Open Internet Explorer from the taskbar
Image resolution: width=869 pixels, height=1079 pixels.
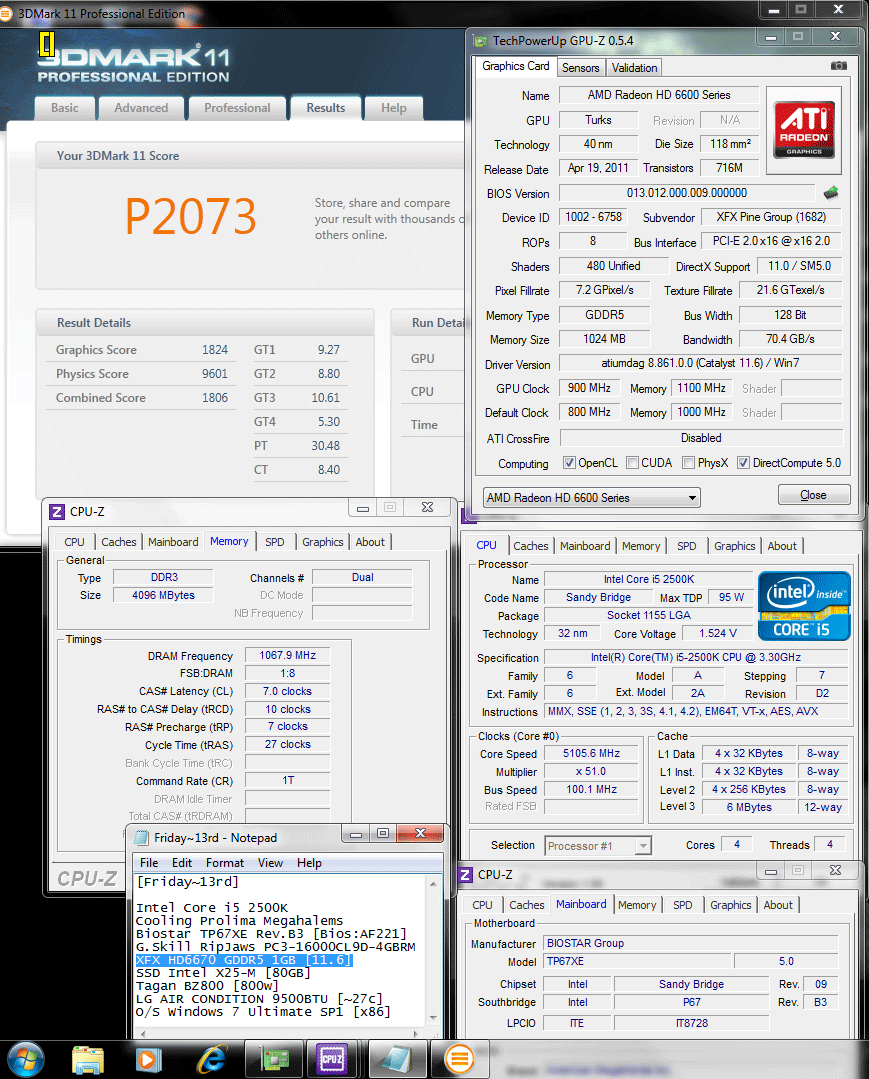point(212,1060)
